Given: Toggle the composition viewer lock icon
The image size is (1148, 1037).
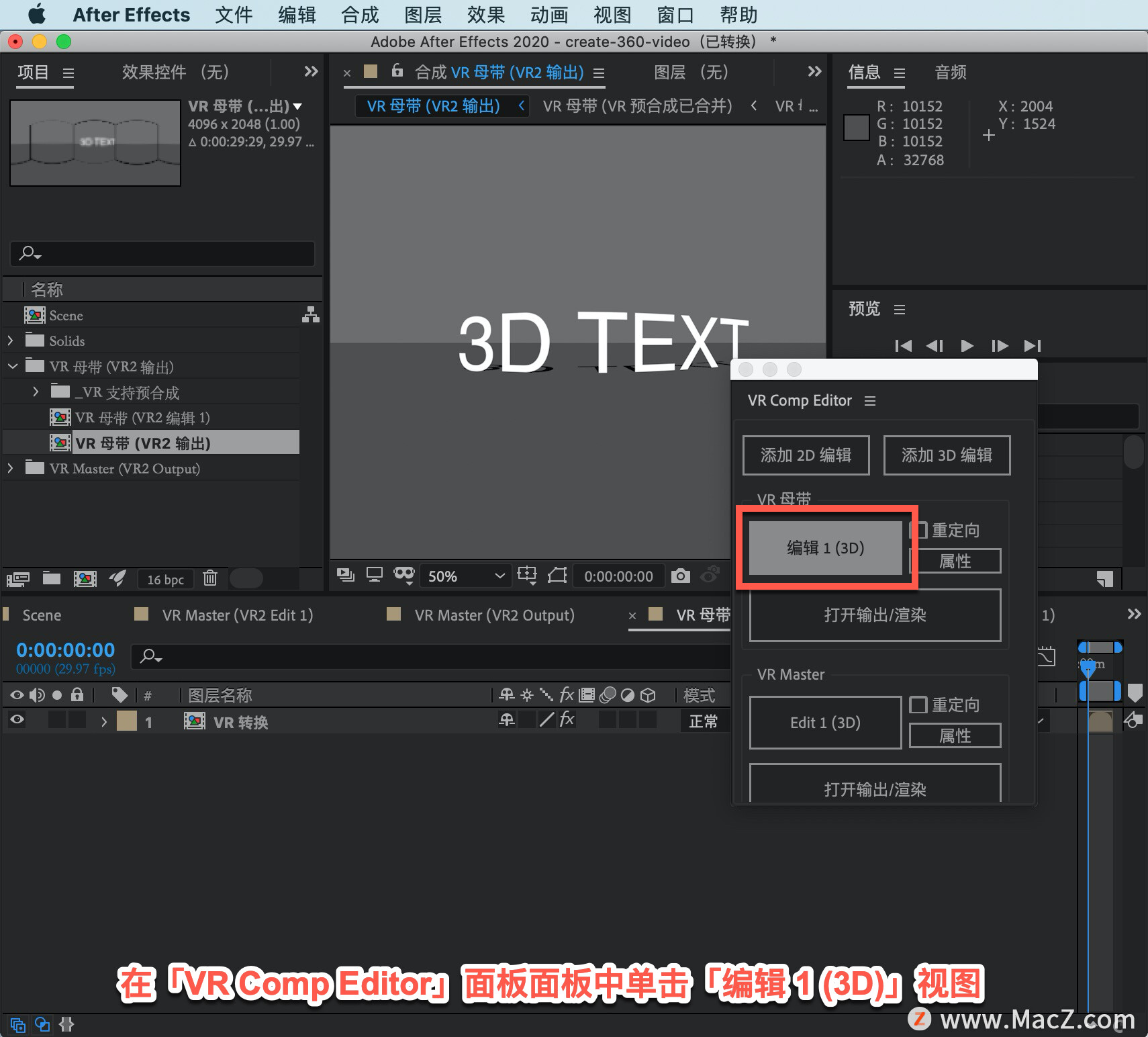Looking at the screenshot, I should tap(397, 71).
